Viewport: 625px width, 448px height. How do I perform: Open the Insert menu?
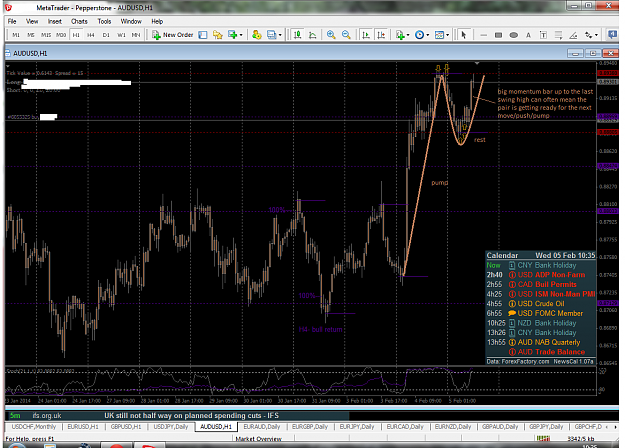(55, 22)
